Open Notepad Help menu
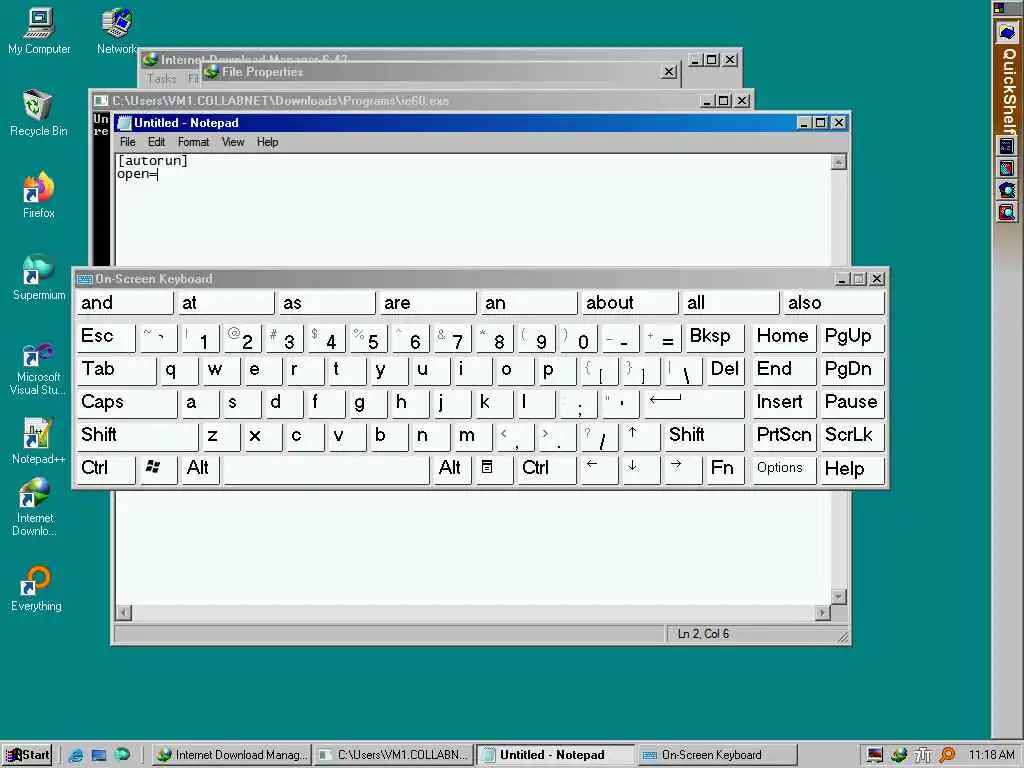1024x768 pixels. [267, 142]
